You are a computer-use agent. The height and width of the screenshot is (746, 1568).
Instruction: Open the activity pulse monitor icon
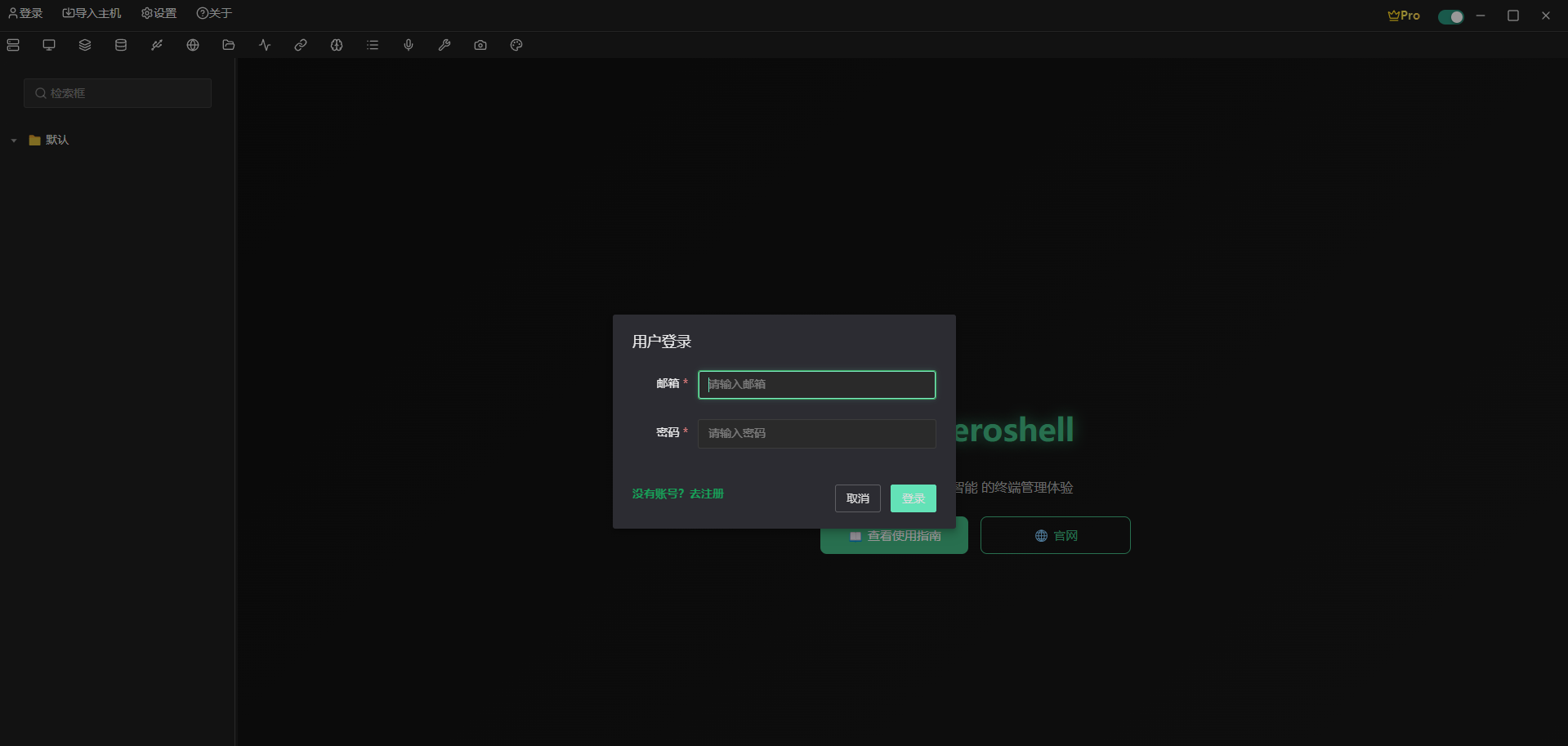click(x=265, y=45)
